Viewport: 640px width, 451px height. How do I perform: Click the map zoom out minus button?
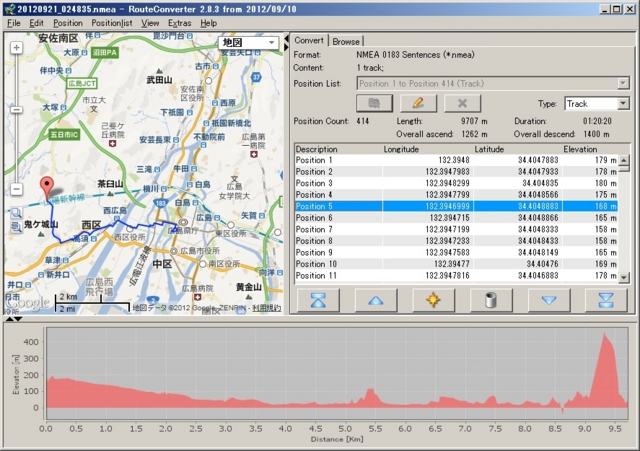[x=16, y=189]
